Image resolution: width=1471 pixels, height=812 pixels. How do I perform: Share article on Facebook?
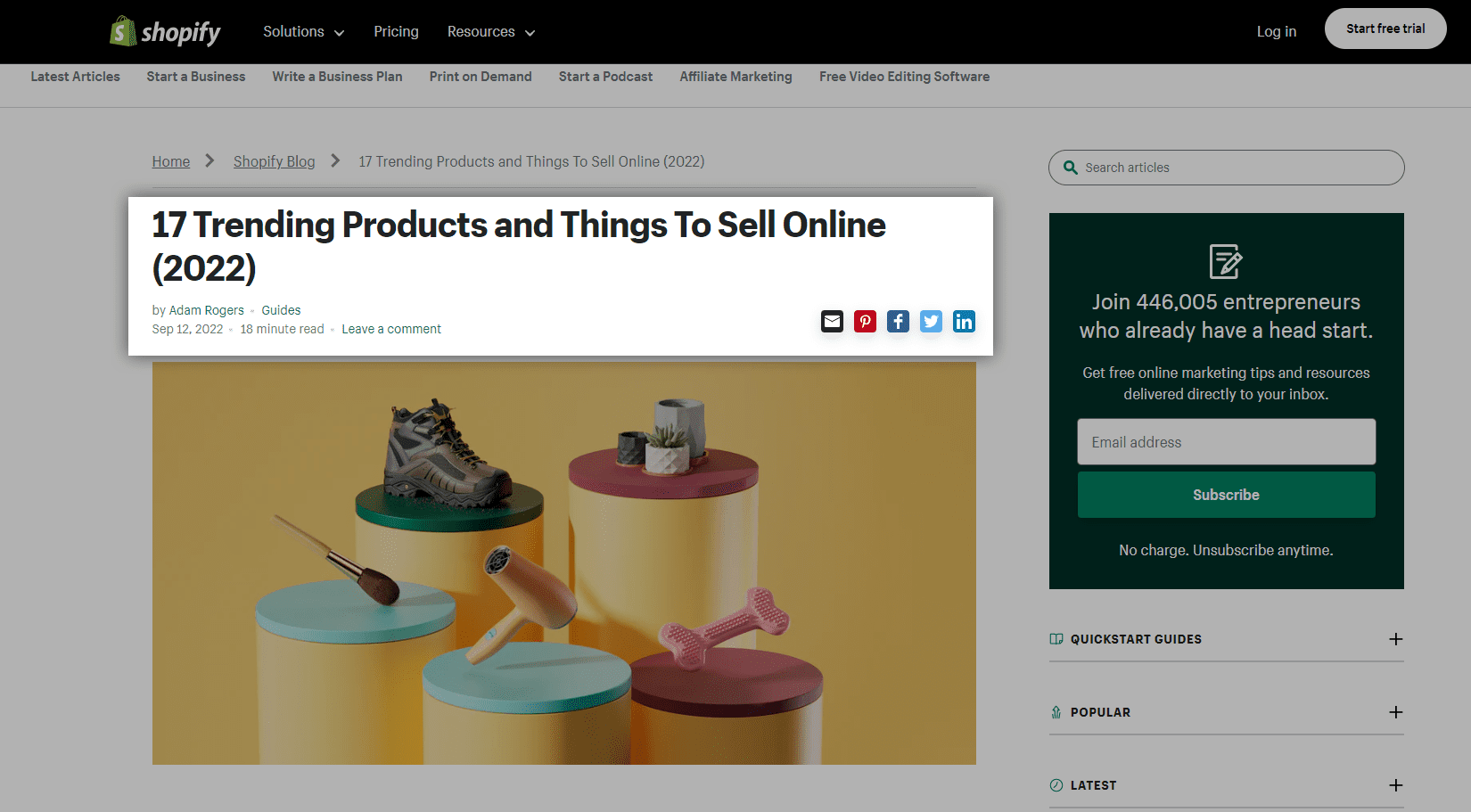(x=898, y=321)
